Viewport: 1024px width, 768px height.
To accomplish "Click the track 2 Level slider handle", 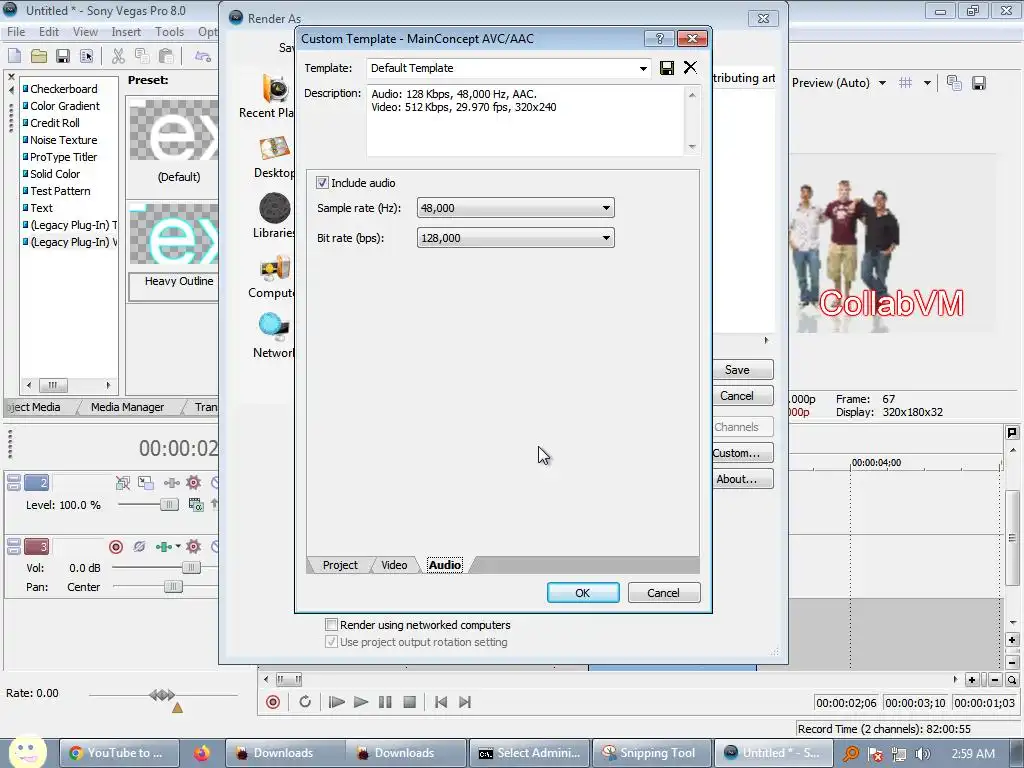I will 168,505.
